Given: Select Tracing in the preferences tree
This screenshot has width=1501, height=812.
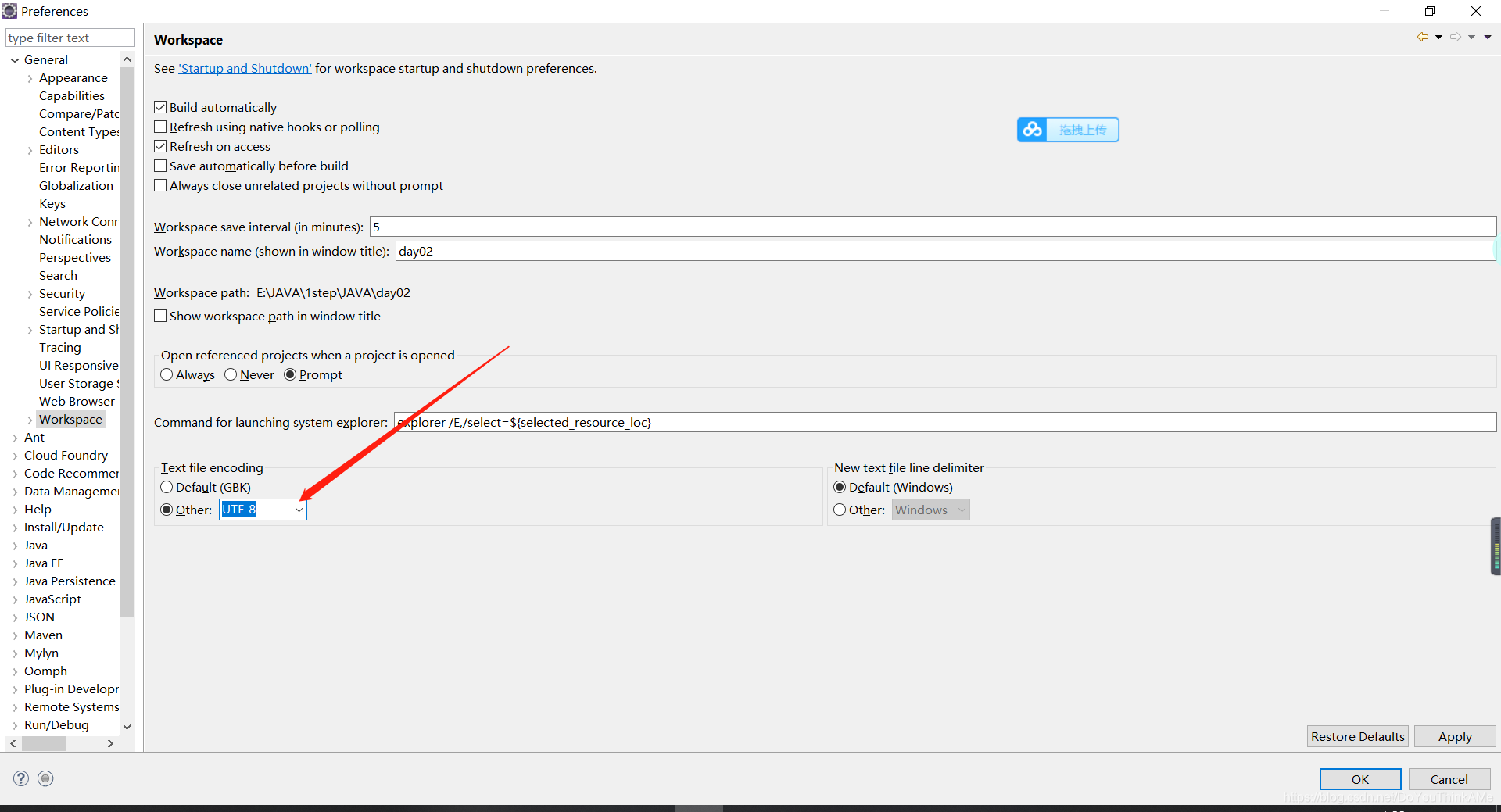Looking at the screenshot, I should (60, 347).
